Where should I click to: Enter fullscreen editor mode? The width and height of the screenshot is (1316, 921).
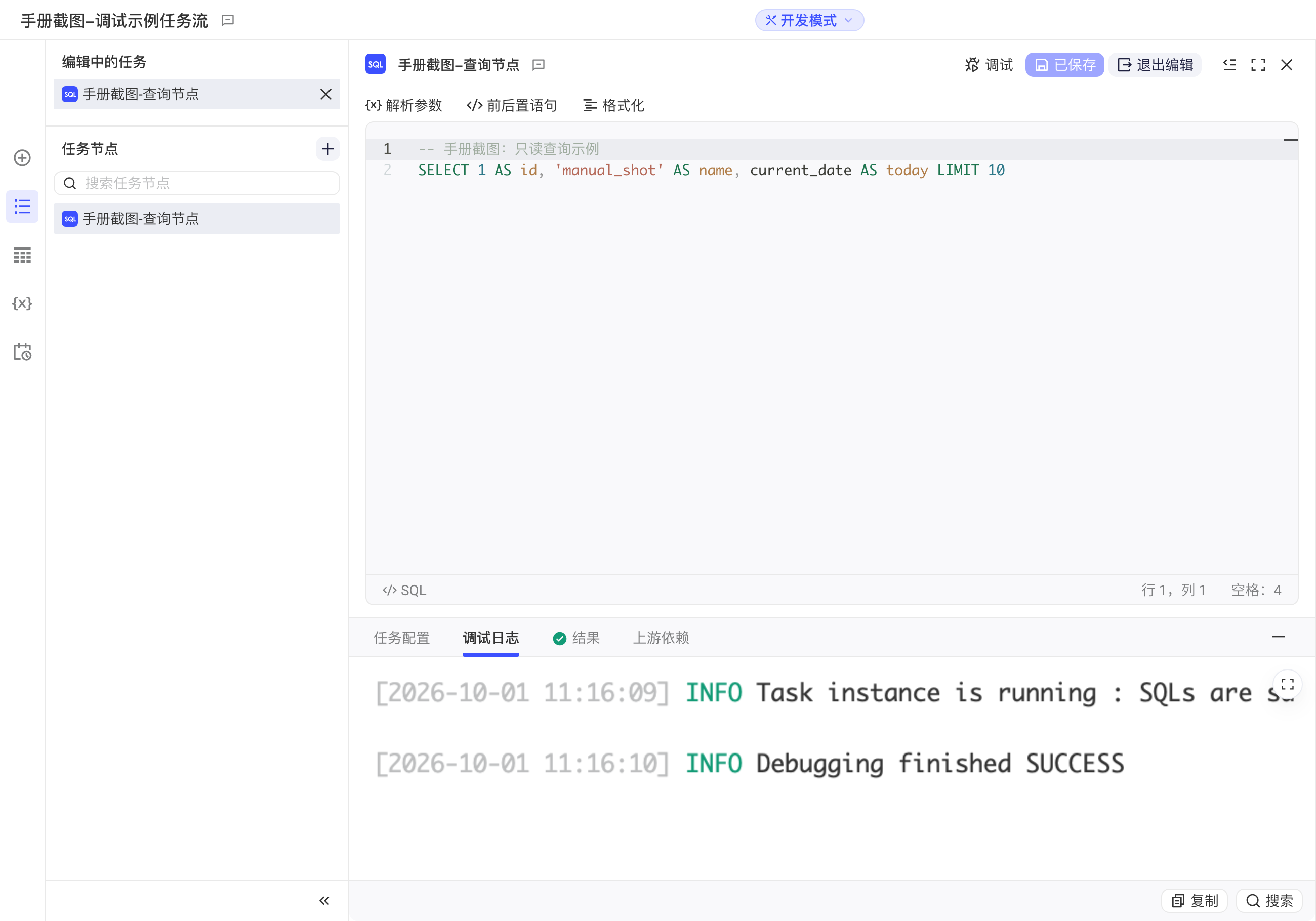1258,65
